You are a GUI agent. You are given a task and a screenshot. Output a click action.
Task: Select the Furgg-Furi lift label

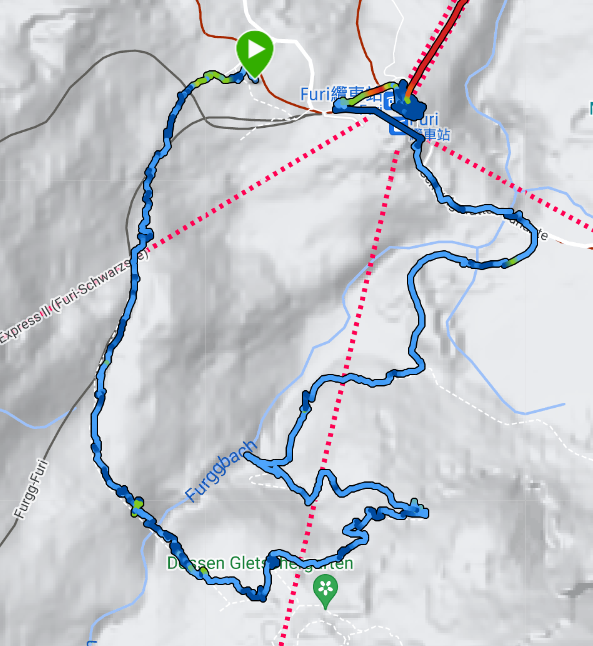[x=31, y=489]
